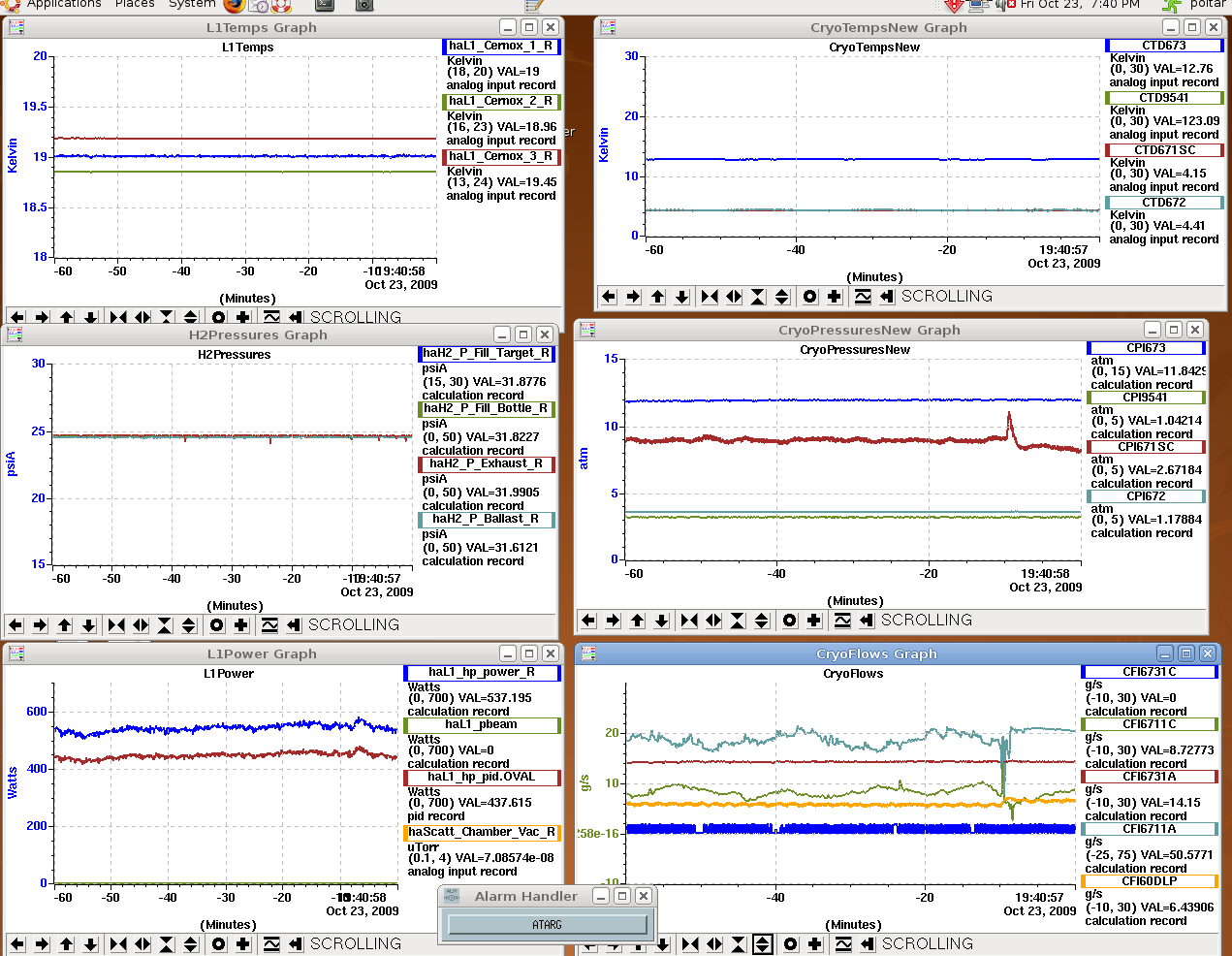This screenshot has width=1232, height=956.
Task: Select haL1_hp_power_R curve in L1Power legend
Action: coord(483,672)
